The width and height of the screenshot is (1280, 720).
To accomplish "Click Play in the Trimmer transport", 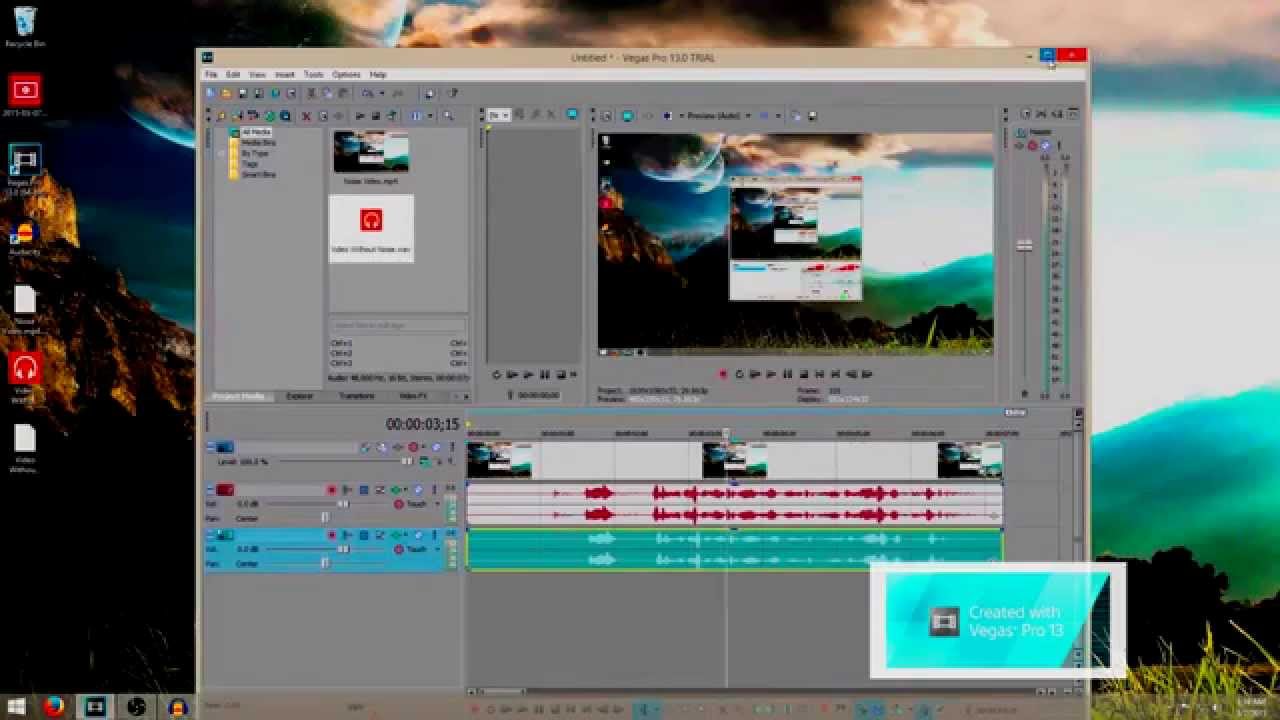I will pos(528,375).
